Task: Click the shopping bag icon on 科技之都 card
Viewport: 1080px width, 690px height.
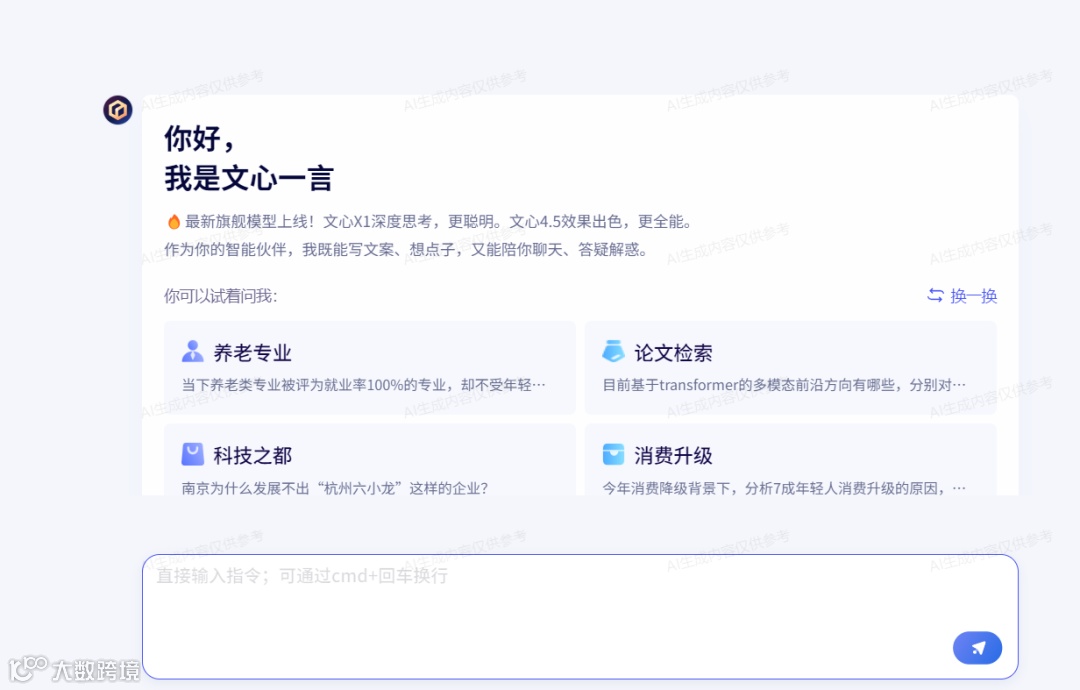Action: click(x=193, y=454)
